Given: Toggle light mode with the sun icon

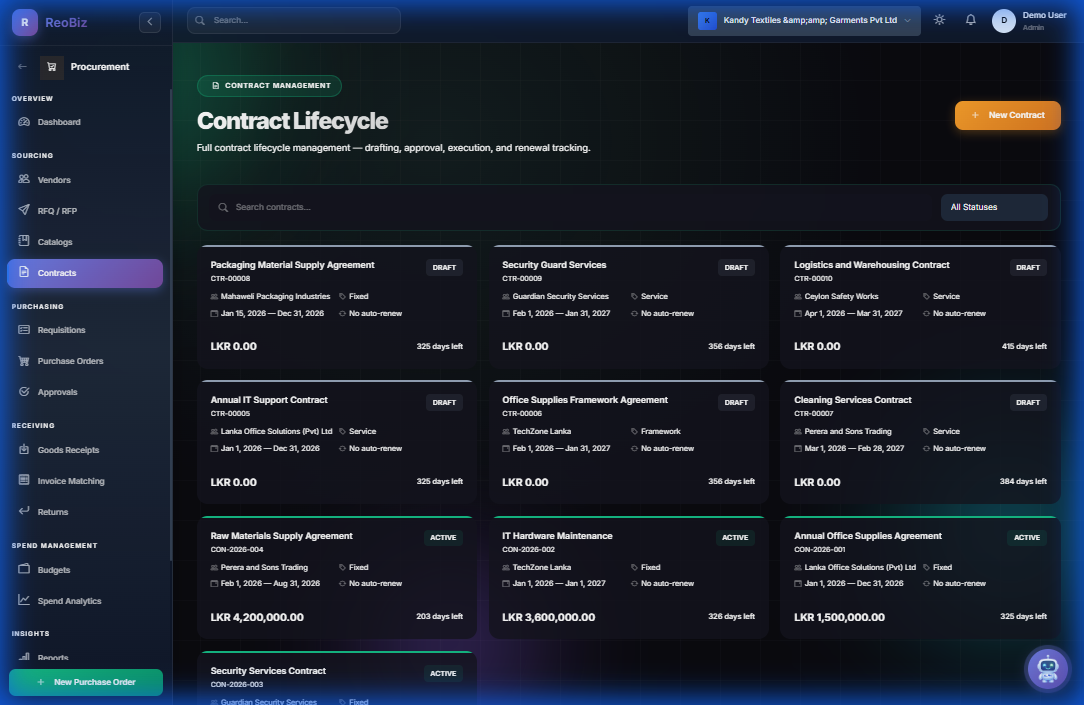Looking at the screenshot, I should (x=938, y=19).
